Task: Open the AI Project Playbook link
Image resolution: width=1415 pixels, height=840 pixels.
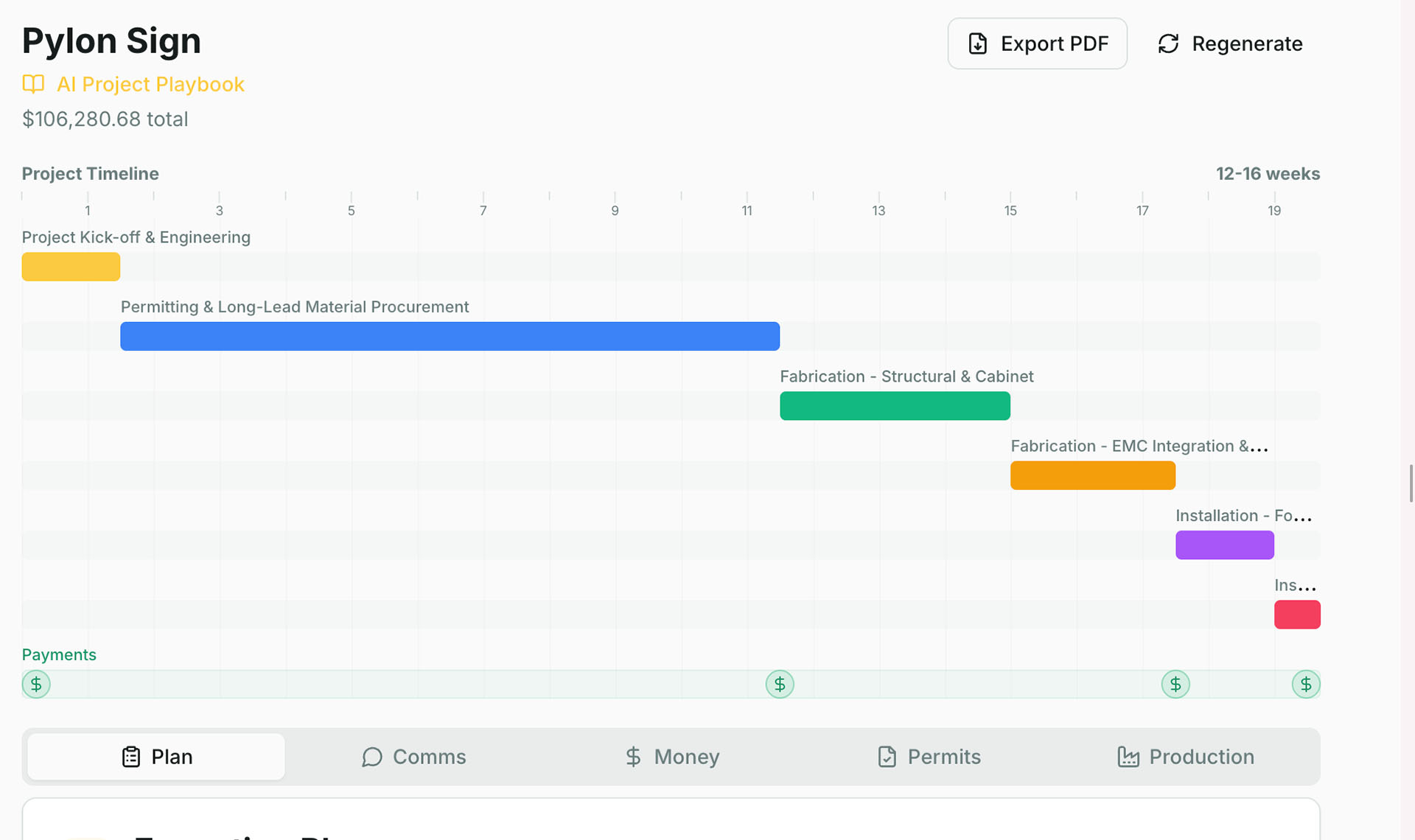Action: point(150,84)
